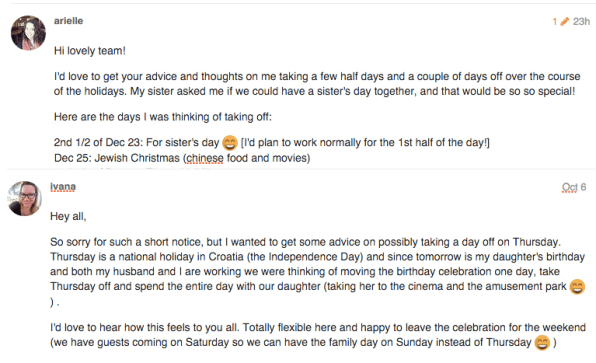The image size is (596, 363).
Task: Click the 'Hi lovely team!' greeting text
Action: (90, 51)
